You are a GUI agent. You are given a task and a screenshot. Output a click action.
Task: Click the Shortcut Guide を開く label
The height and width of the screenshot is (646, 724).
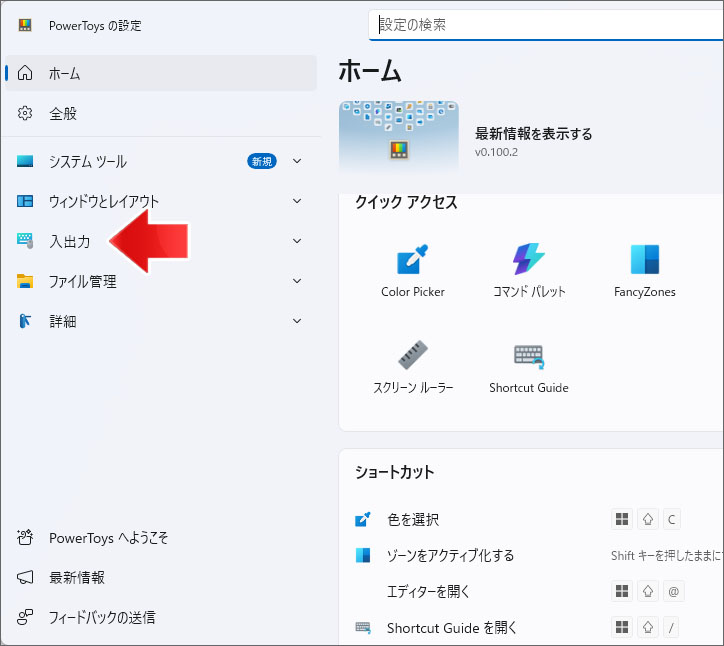click(x=452, y=628)
